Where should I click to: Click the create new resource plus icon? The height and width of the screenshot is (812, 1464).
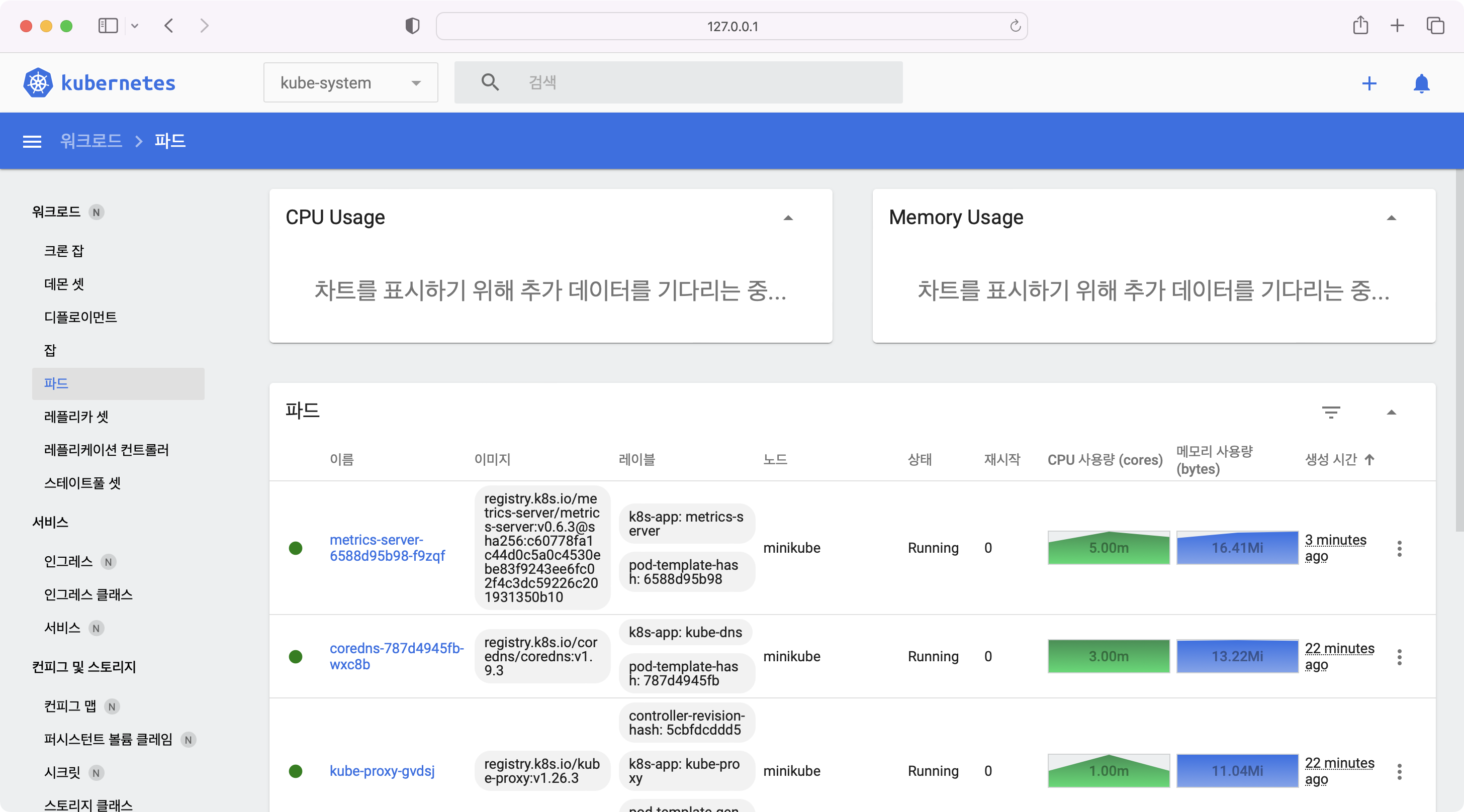point(1369,83)
